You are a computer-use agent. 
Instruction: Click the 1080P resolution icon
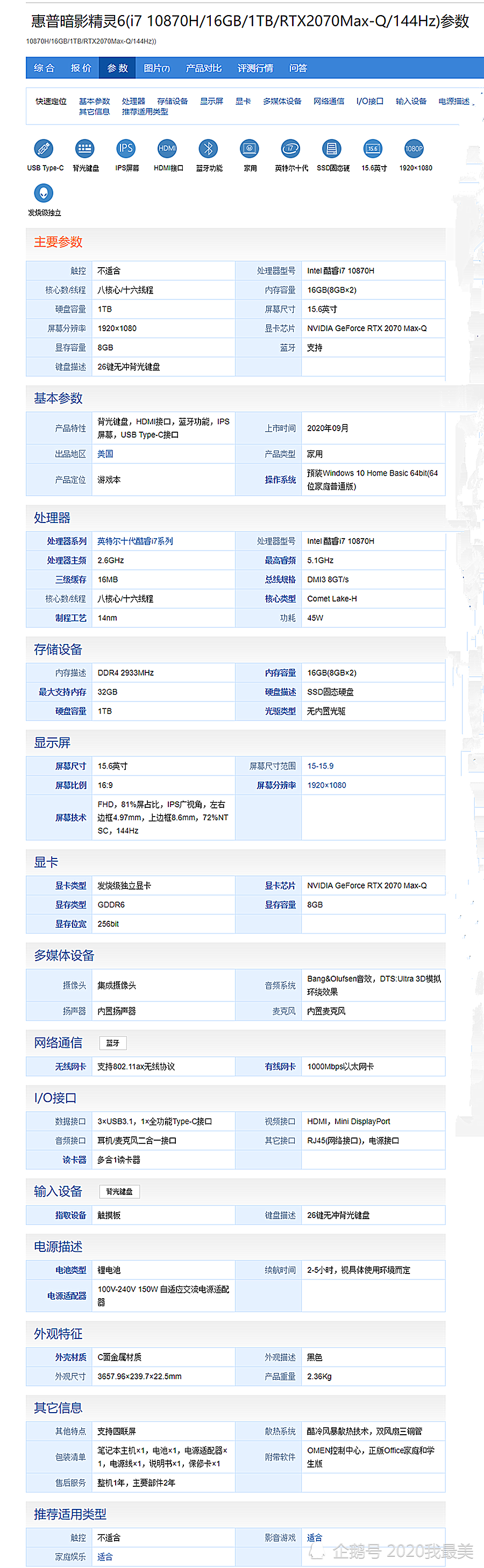pyautogui.click(x=414, y=148)
